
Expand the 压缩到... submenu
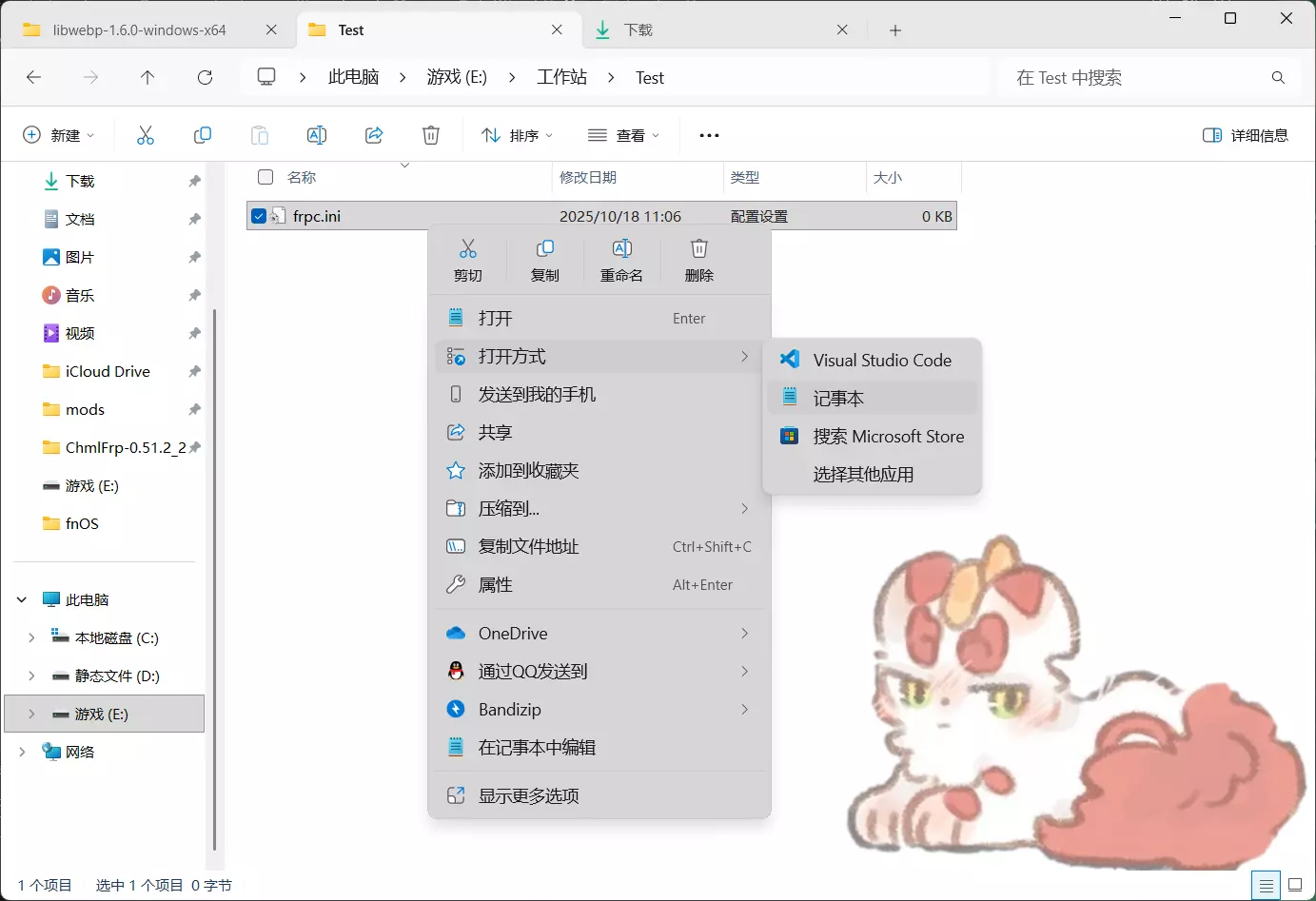click(599, 508)
